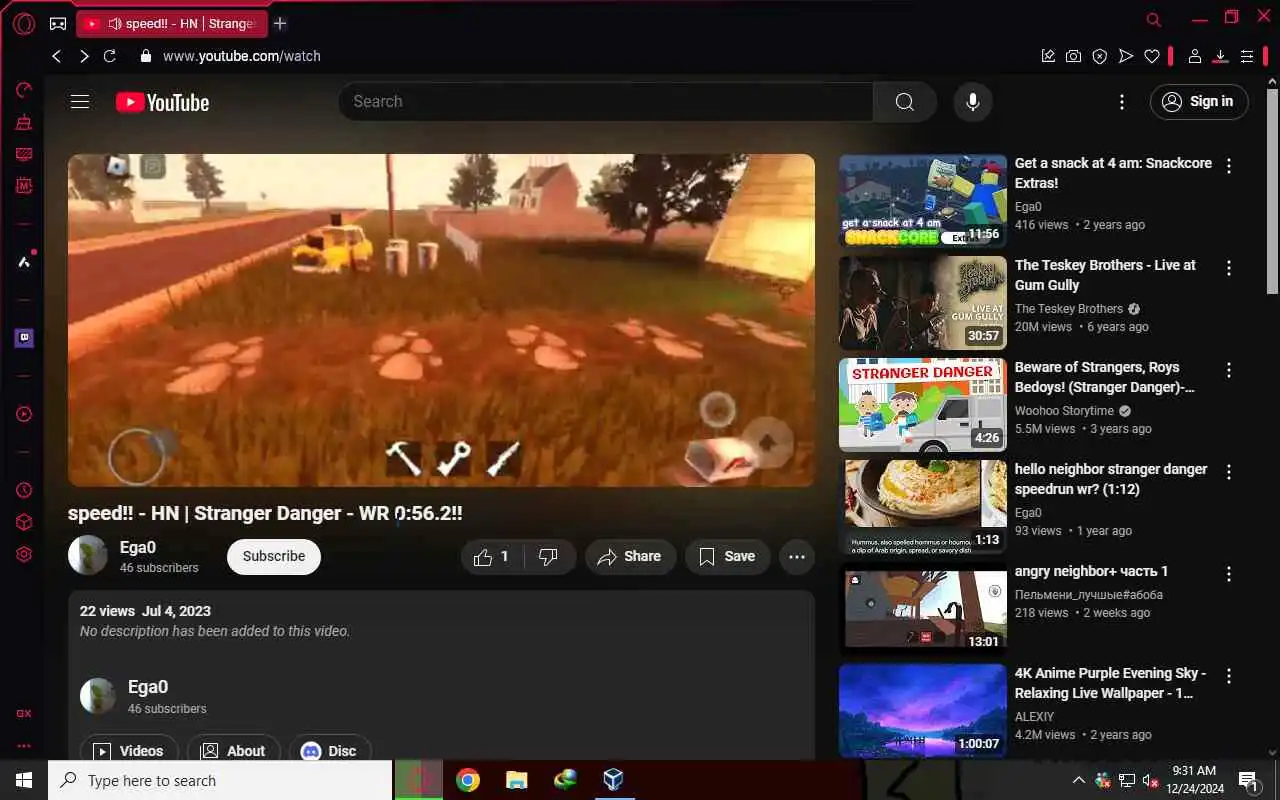Viewport: 1280px width, 800px height.
Task: Open 'Beware of Strangers' video title
Action: point(1104,377)
